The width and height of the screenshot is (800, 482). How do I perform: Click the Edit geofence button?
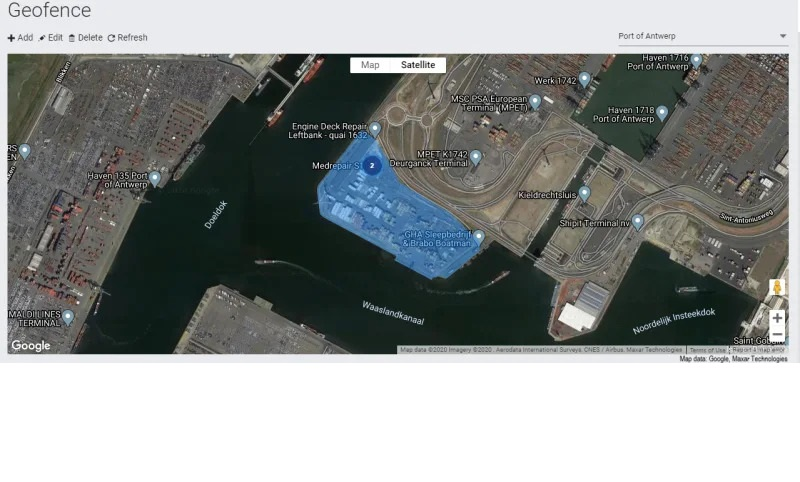pyautogui.click(x=51, y=38)
